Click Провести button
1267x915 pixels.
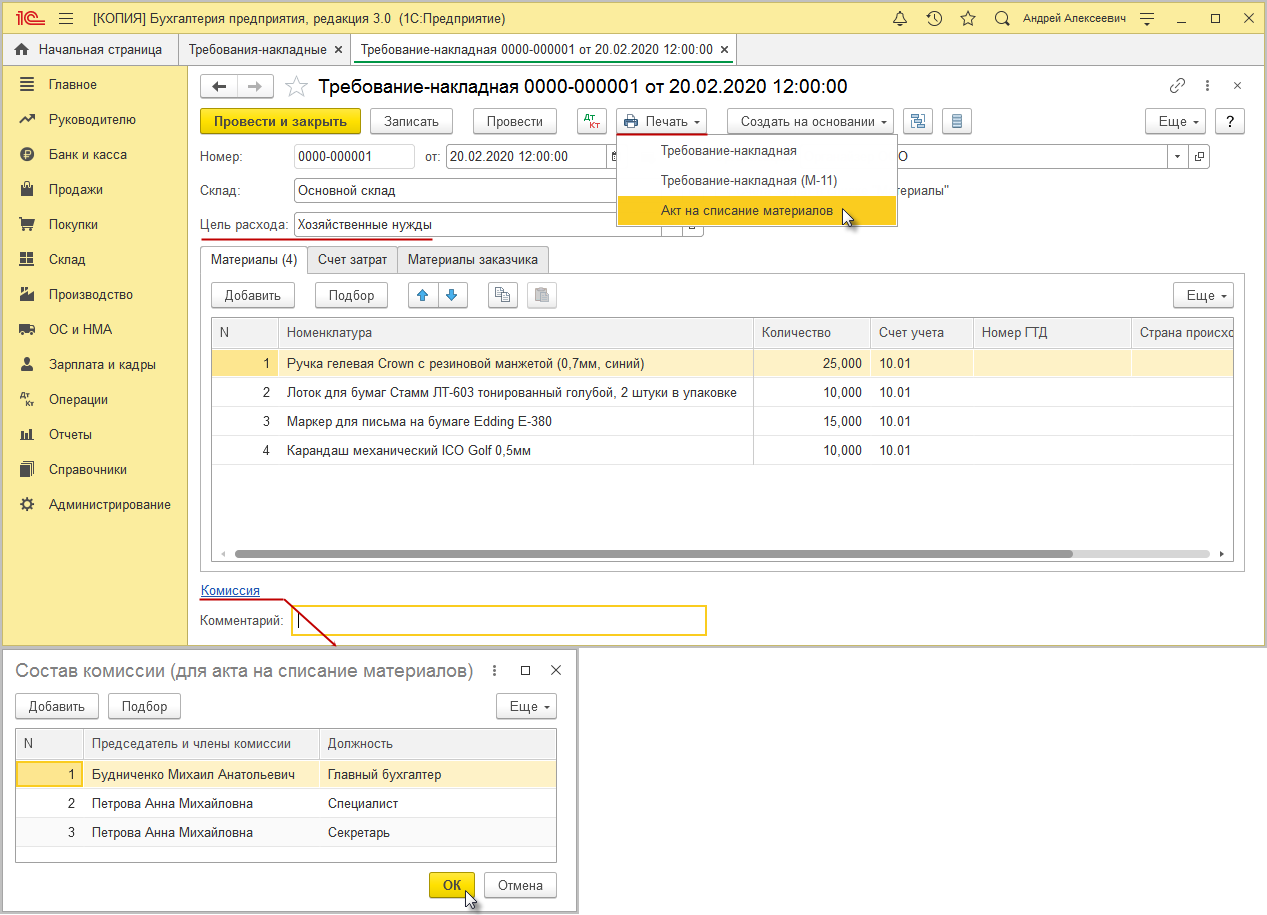[515, 122]
